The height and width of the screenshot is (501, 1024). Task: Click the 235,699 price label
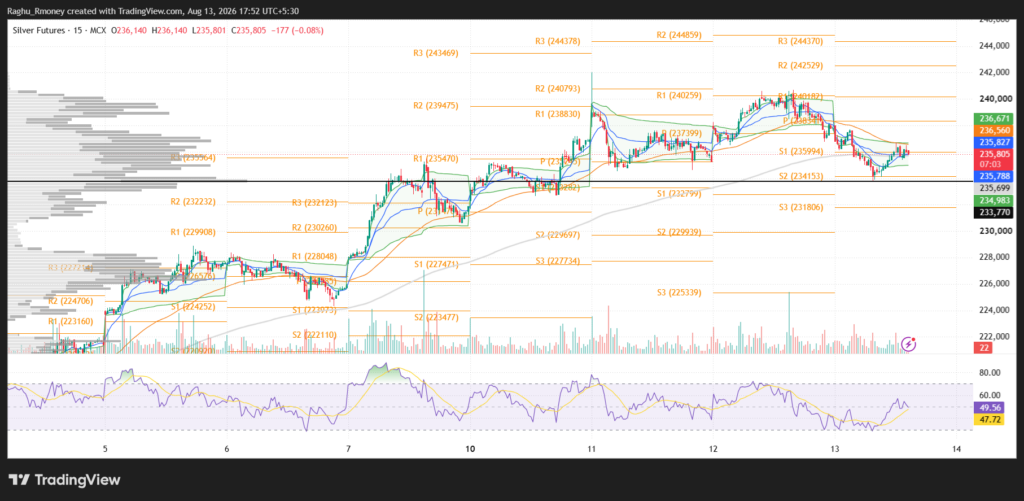point(992,188)
